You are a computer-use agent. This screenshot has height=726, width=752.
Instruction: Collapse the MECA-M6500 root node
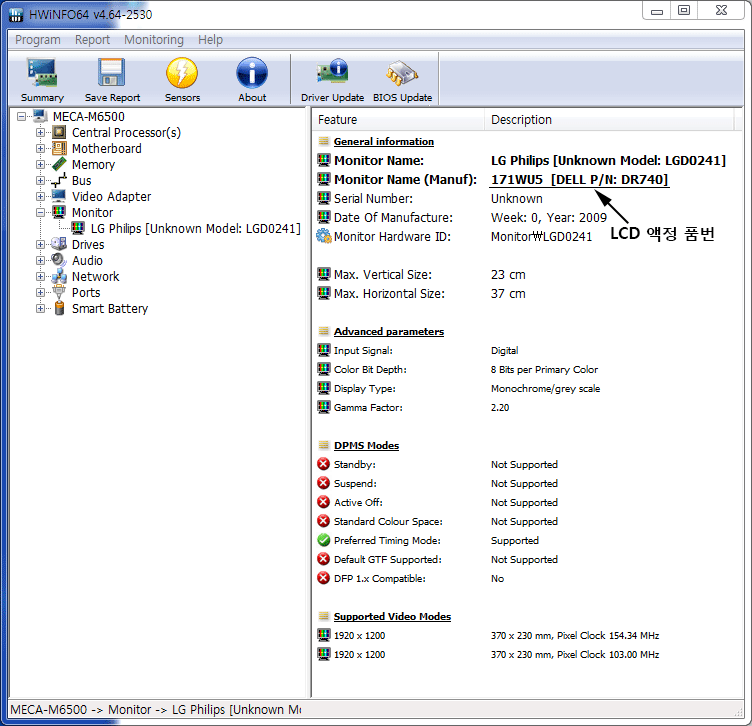21,117
